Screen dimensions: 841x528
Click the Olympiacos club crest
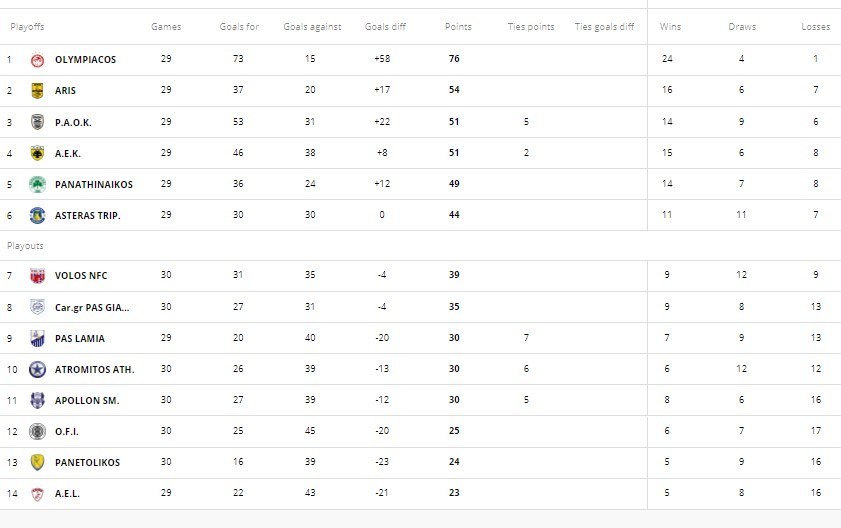point(37,60)
